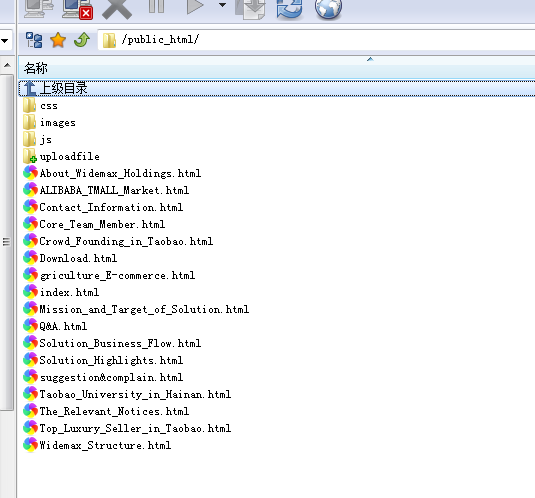Click the blue refresh arrows icon
The width and height of the screenshot is (535, 498).
pos(289,9)
